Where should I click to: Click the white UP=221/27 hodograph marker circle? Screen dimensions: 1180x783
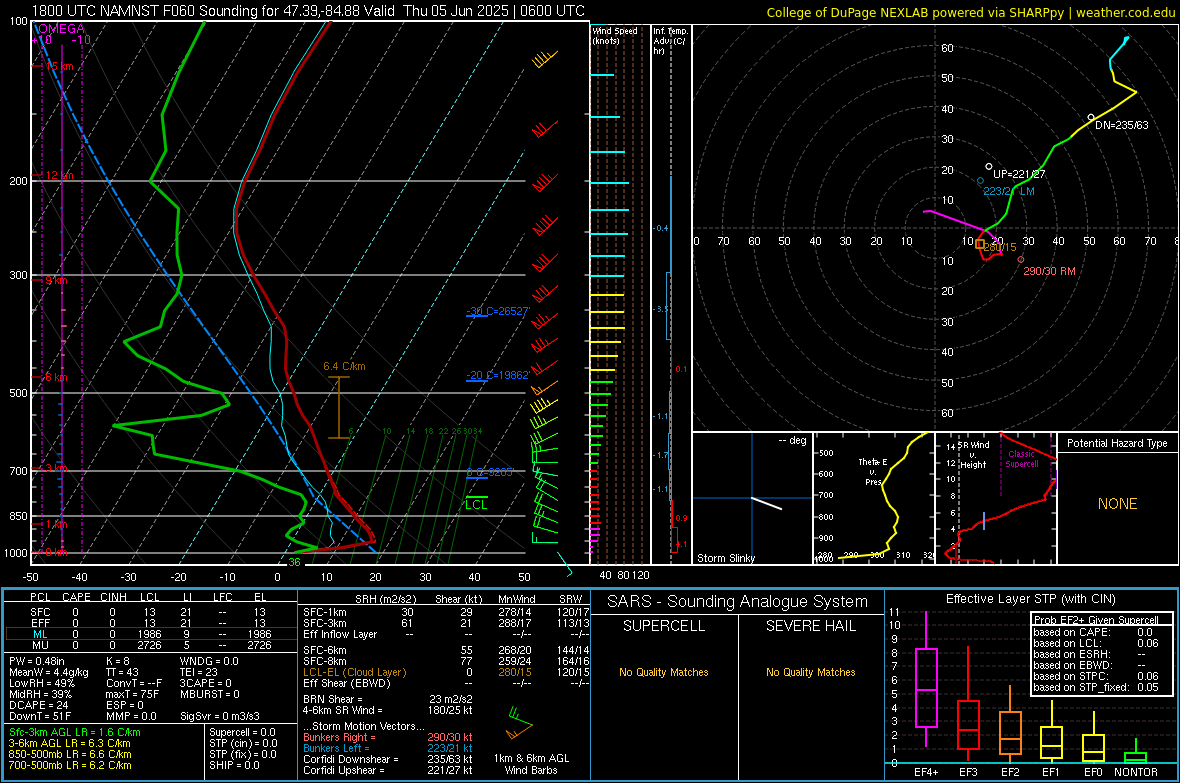tap(989, 166)
